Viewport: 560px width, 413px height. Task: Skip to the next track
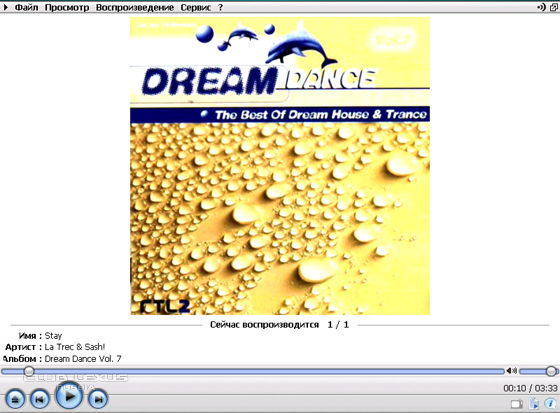98,399
